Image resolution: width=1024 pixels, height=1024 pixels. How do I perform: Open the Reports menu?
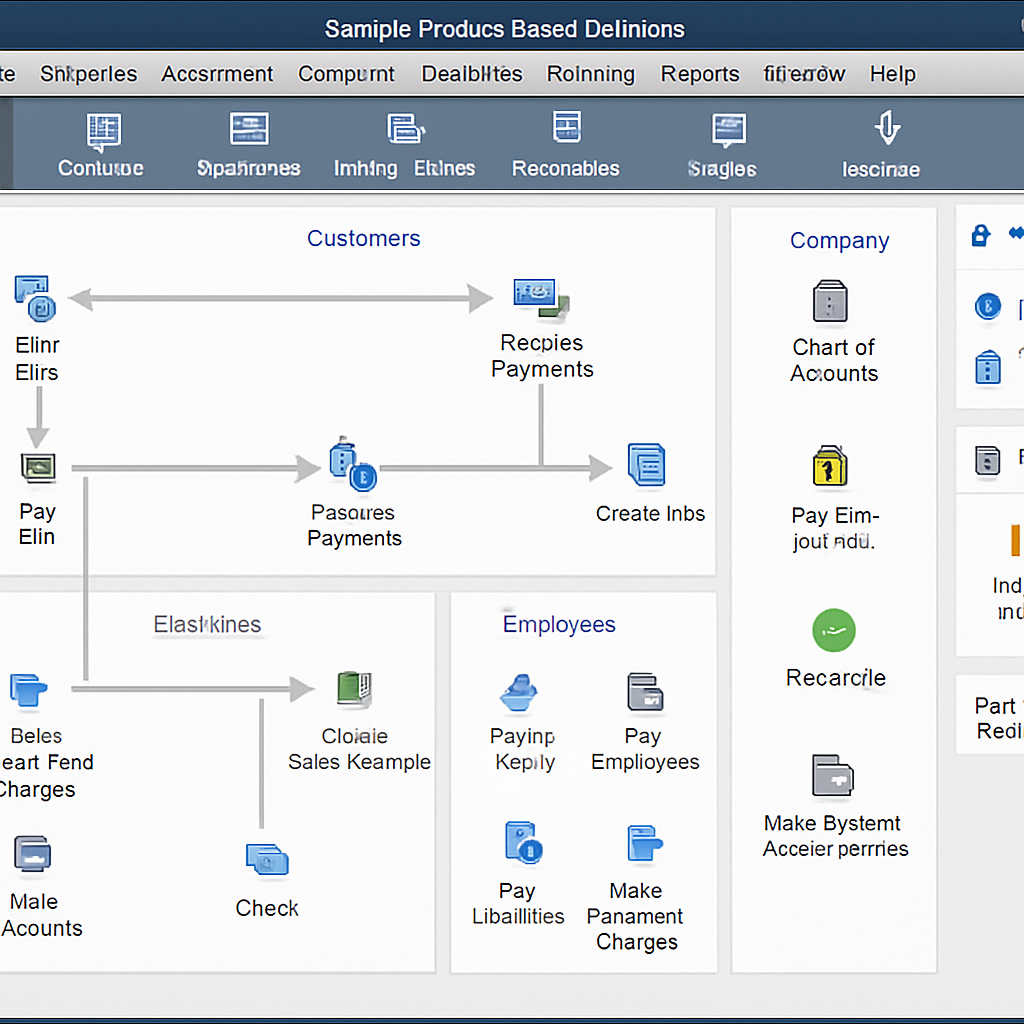(x=700, y=74)
